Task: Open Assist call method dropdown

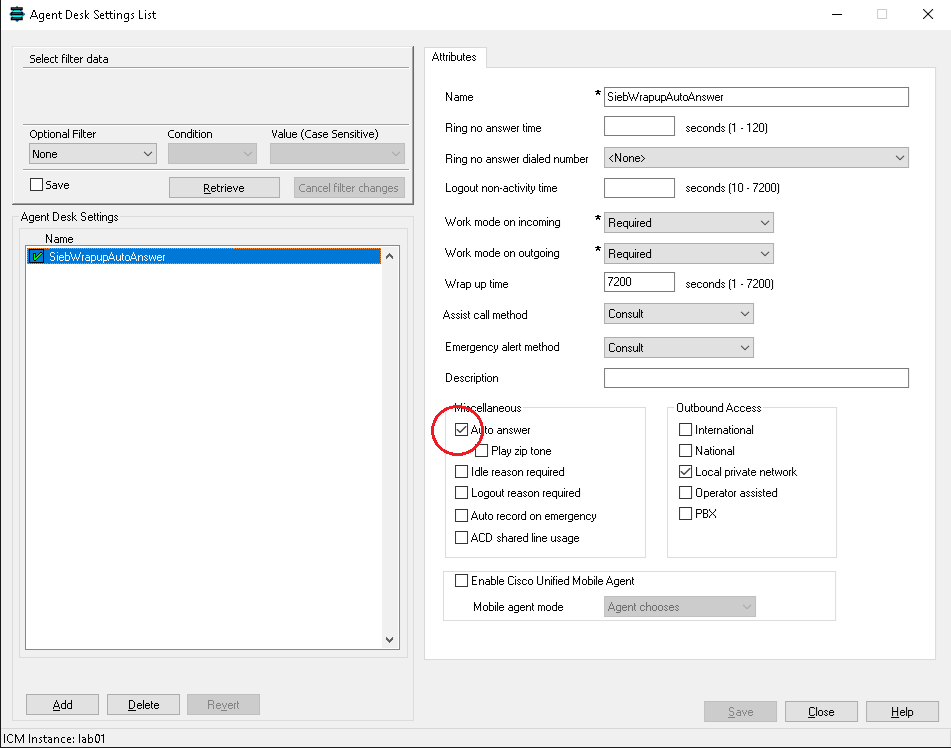Action: point(679,314)
